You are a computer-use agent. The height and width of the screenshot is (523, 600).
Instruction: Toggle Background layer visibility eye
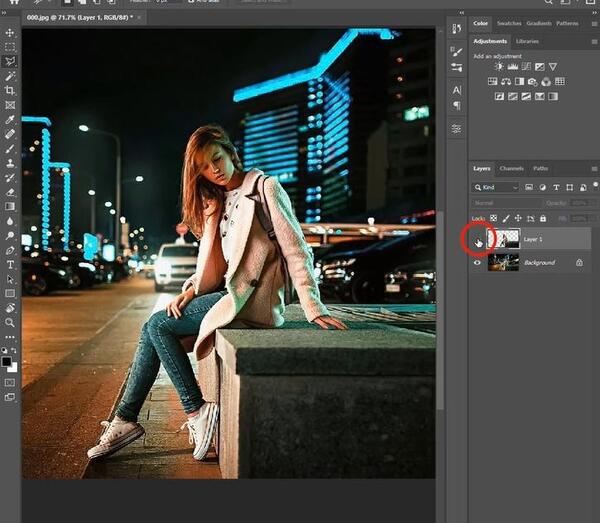click(477, 263)
